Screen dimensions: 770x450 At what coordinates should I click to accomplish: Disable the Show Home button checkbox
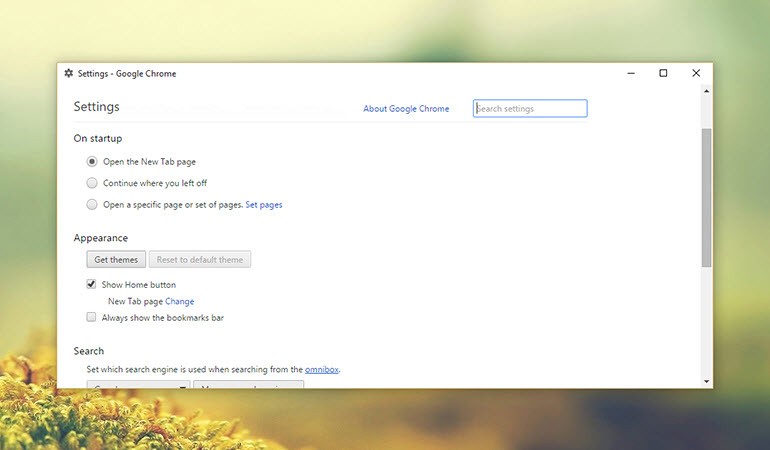tap(92, 285)
